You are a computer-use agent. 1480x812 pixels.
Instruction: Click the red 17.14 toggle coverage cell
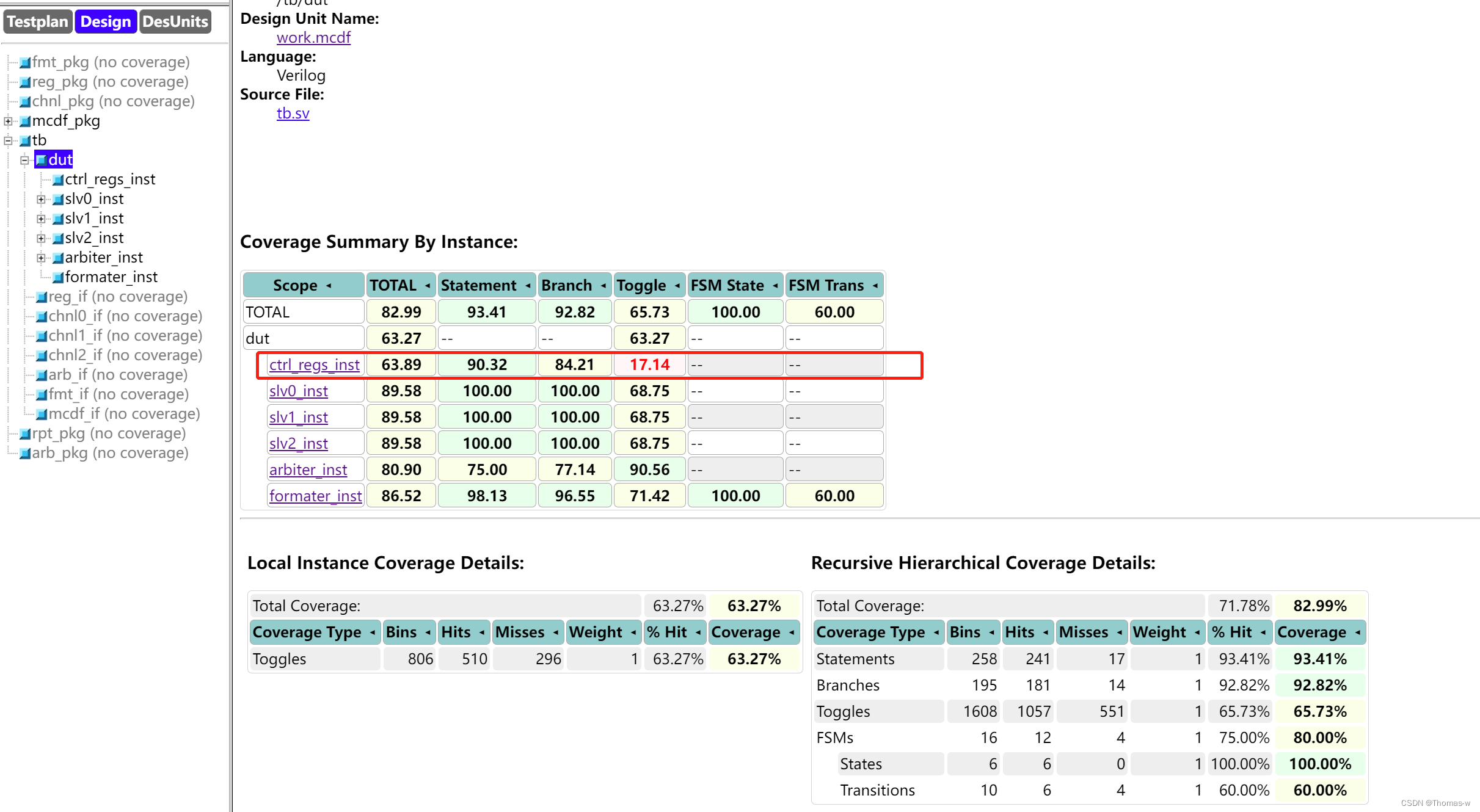[649, 364]
